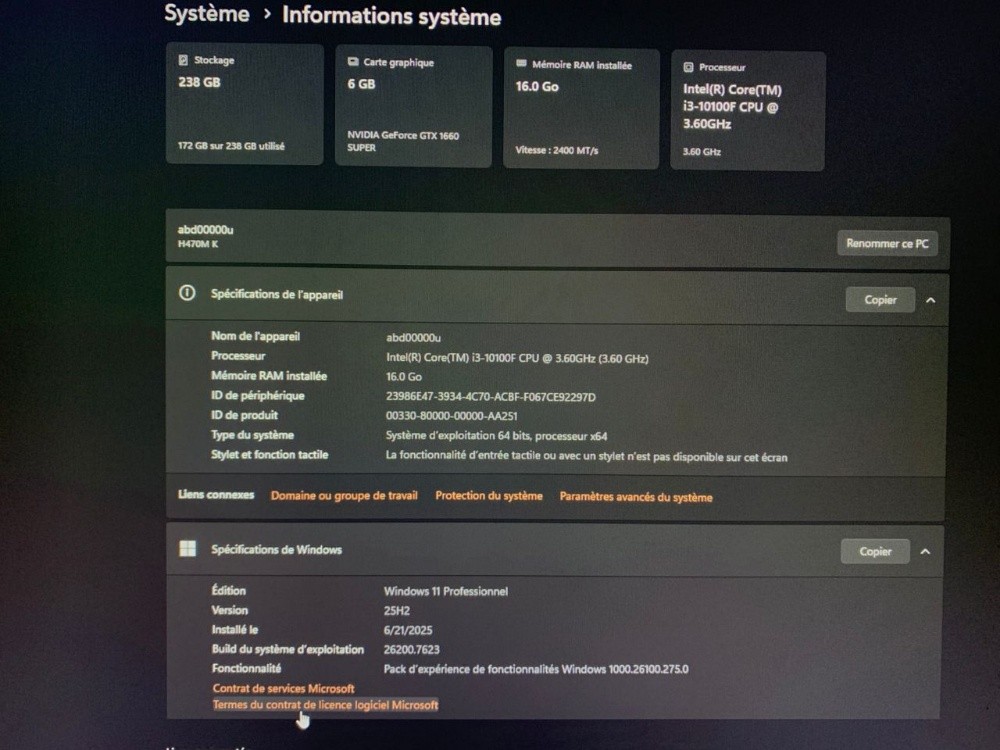This screenshot has height=750, width=1000.
Task: Click the Spécifications de Windows header title
Action: coord(276,549)
